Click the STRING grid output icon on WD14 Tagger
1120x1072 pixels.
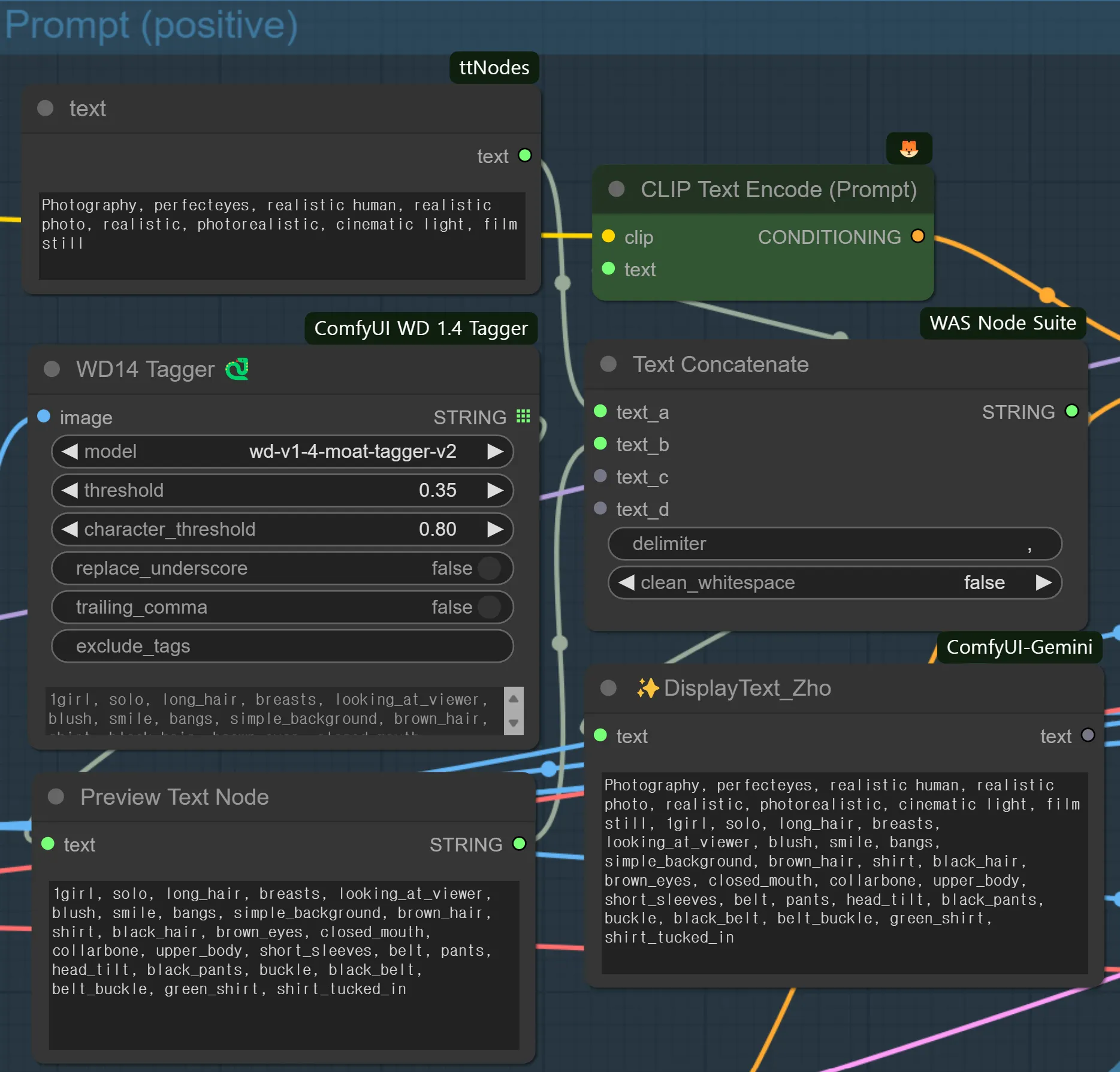pyautogui.click(x=523, y=416)
